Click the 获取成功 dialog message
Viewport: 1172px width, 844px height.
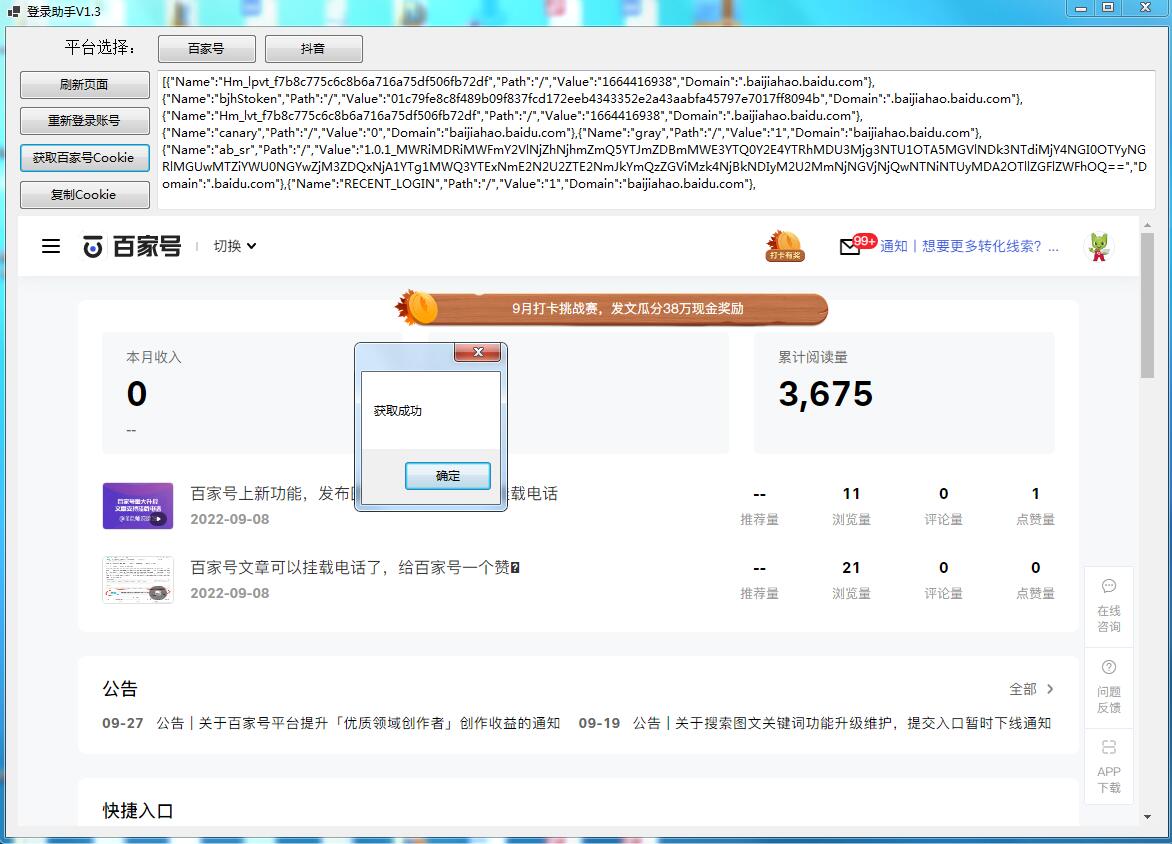[x=398, y=410]
